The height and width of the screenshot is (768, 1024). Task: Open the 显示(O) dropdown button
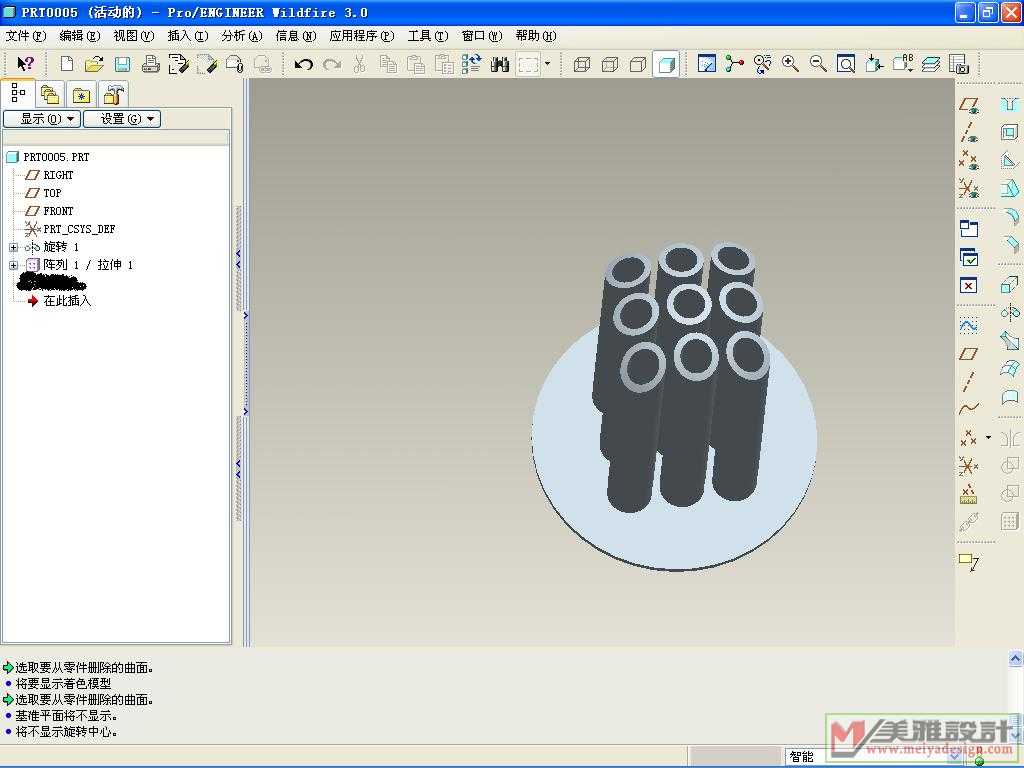(42, 119)
